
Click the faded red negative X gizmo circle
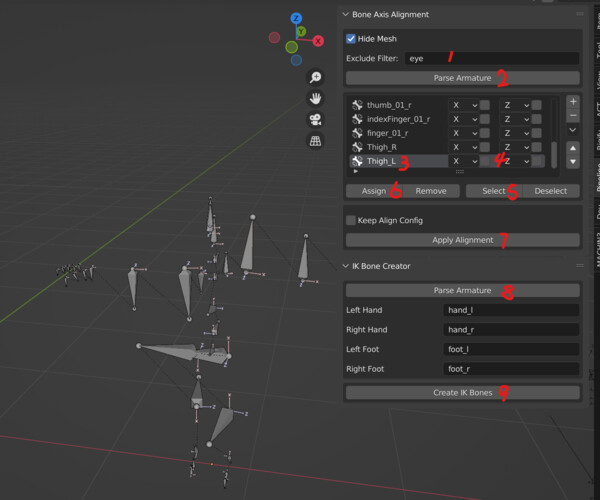point(274,37)
